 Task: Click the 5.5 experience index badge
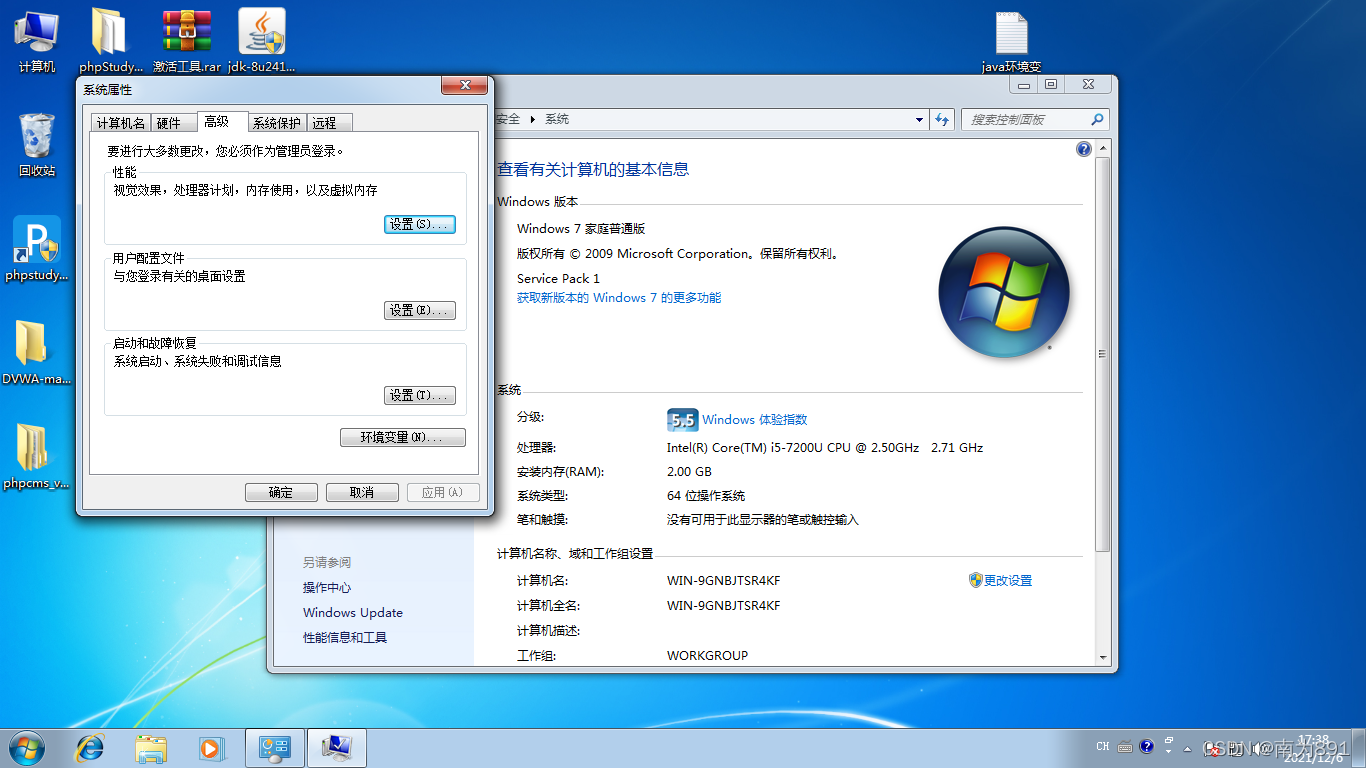[x=682, y=420]
